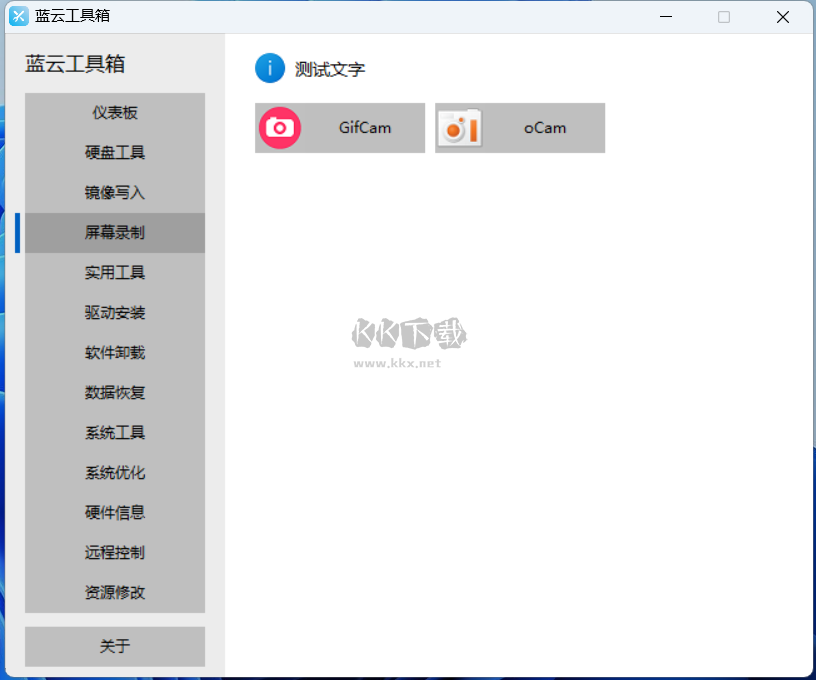The image size is (816, 680).
Task: Click the 蓝云工具箱 app icon in title bar
Action: click(x=19, y=16)
